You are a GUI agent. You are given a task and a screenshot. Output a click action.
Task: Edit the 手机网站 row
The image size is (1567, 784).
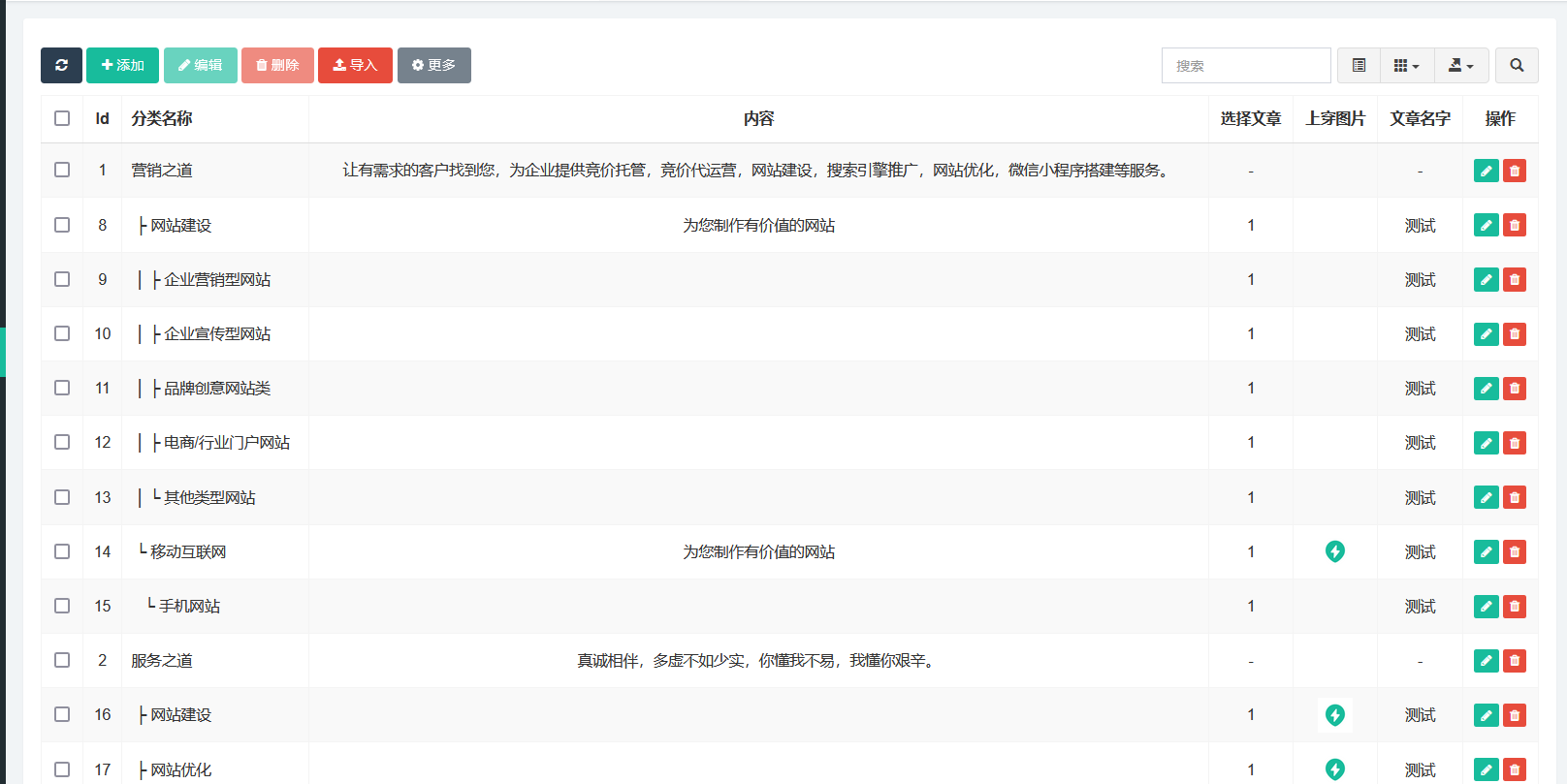click(1486, 606)
